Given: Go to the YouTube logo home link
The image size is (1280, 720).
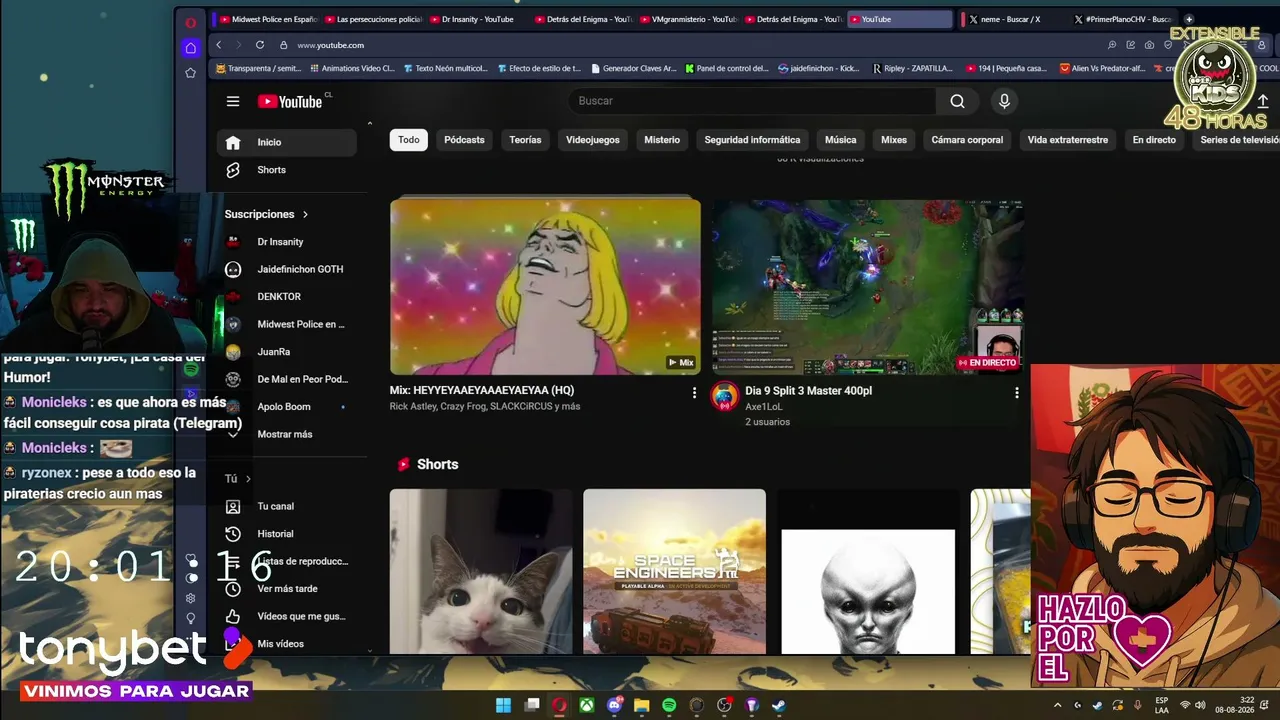Looking at the screenshot, I should [x=290, y=101].
